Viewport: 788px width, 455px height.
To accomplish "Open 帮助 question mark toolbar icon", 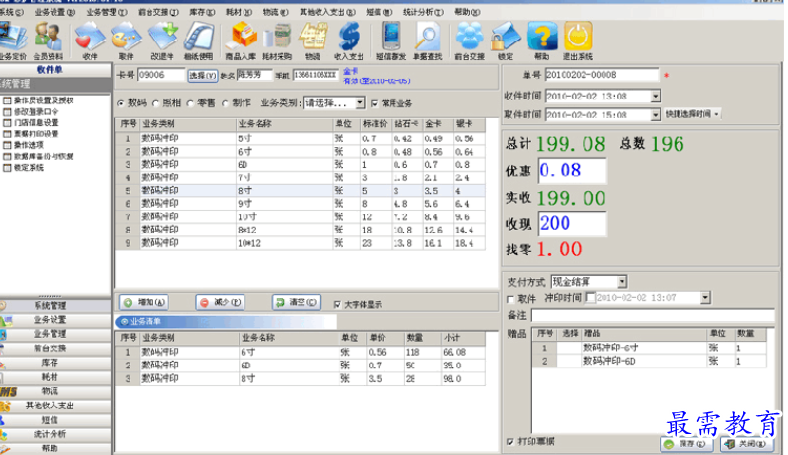I will [542, 41].
